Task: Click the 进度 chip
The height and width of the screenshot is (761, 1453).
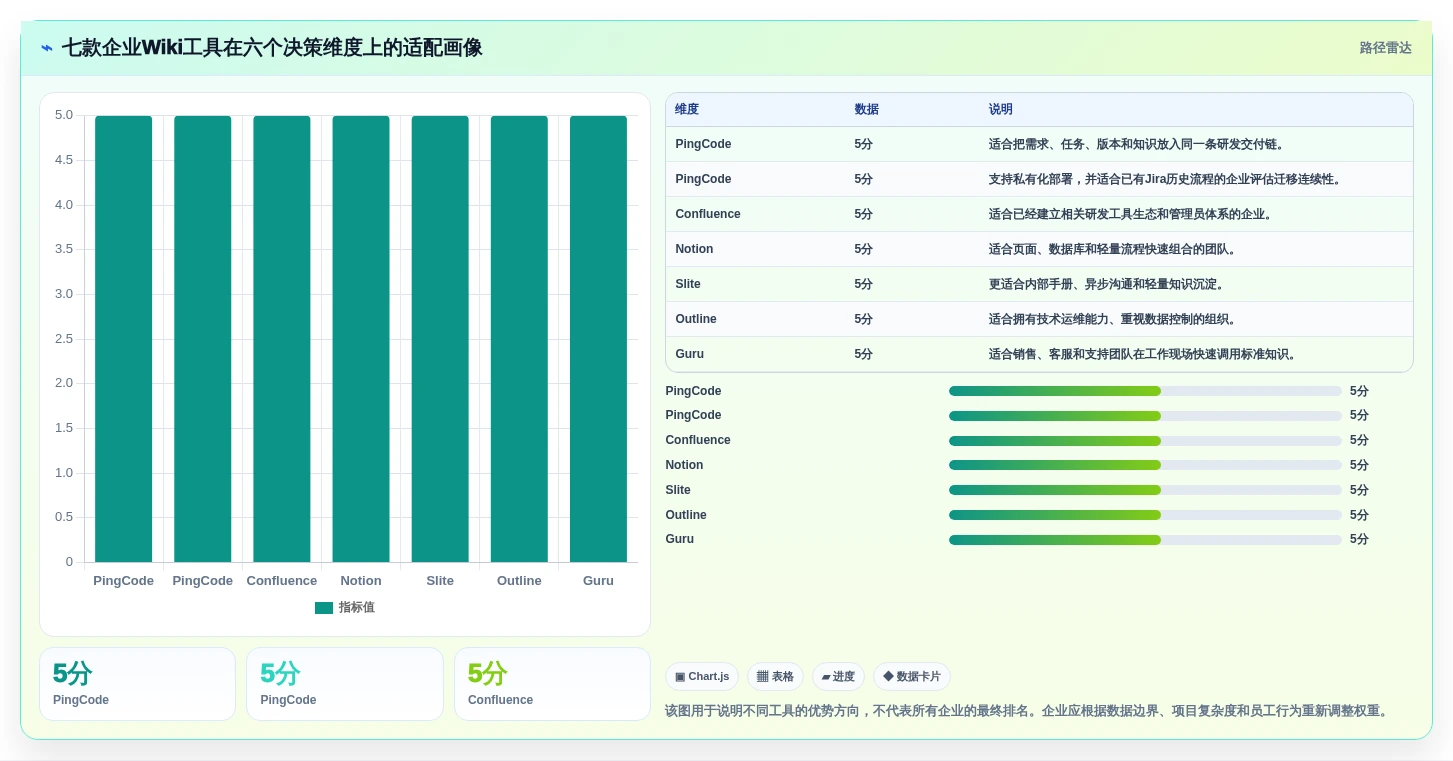Action: (x=838, y=677)
